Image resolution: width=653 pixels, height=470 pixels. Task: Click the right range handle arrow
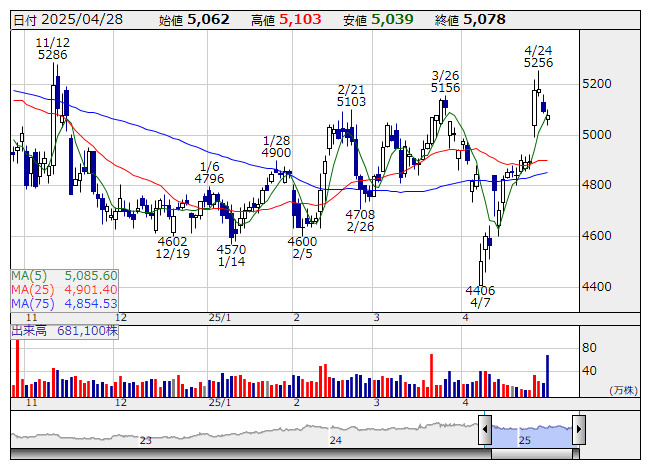coord(579,429)
